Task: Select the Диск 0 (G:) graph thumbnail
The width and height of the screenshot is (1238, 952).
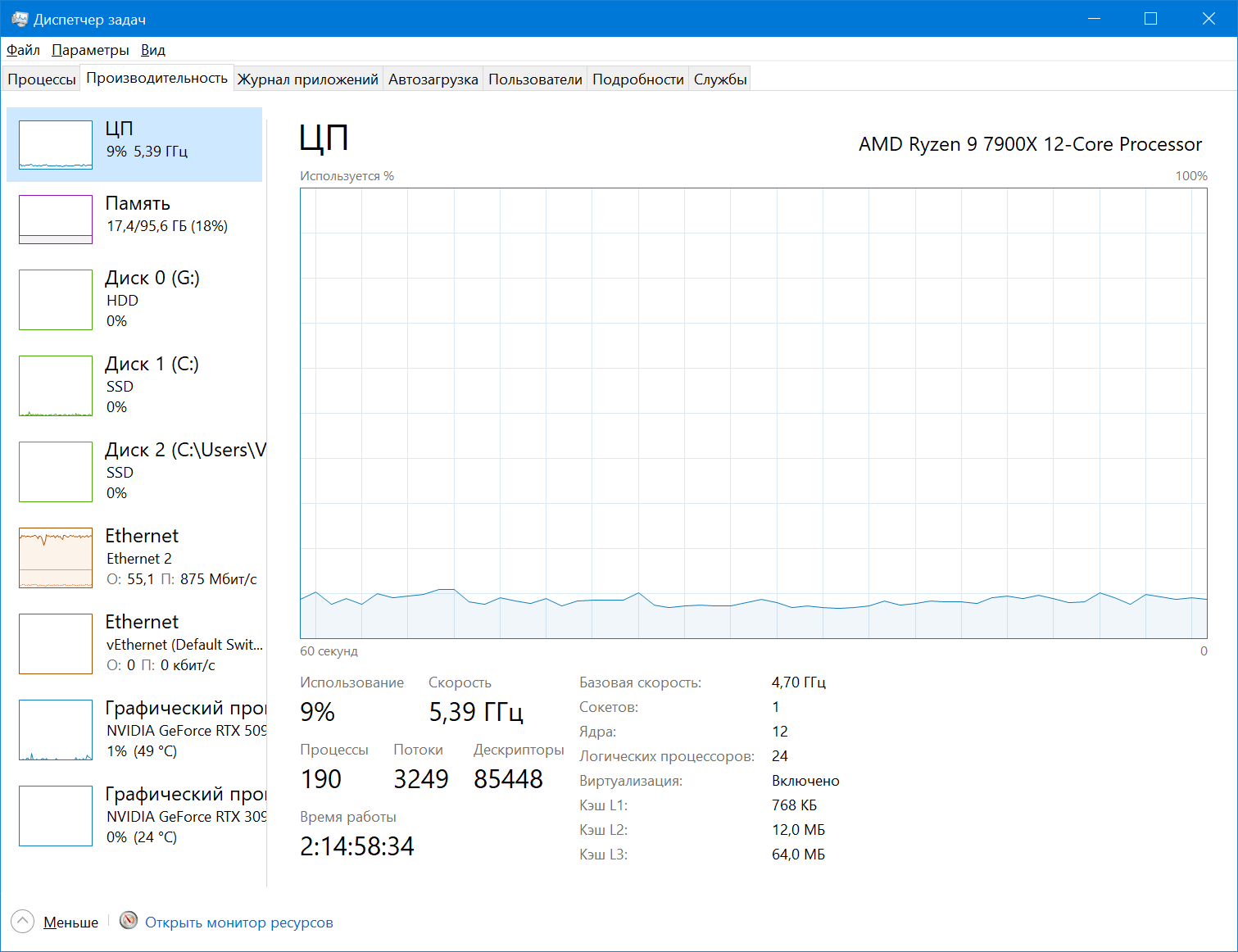Action: coord(56,300)
